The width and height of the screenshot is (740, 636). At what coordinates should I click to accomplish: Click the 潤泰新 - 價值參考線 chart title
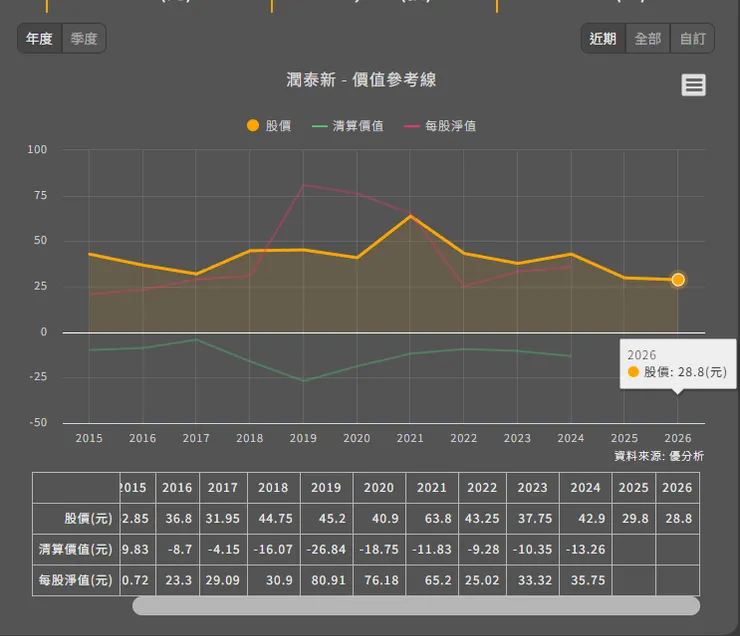tap(361, 80)
